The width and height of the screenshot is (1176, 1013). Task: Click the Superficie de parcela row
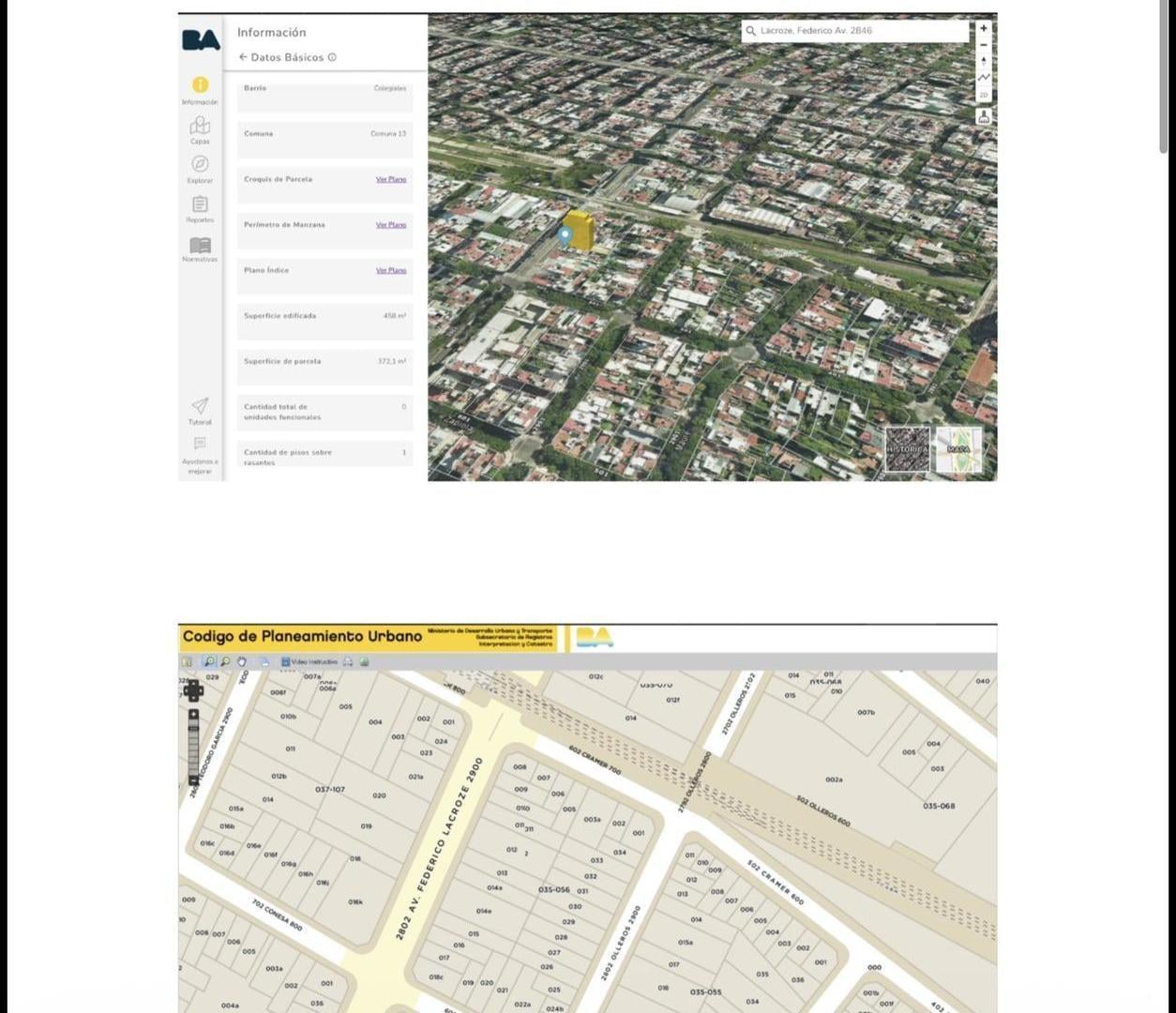click(325, 367)
